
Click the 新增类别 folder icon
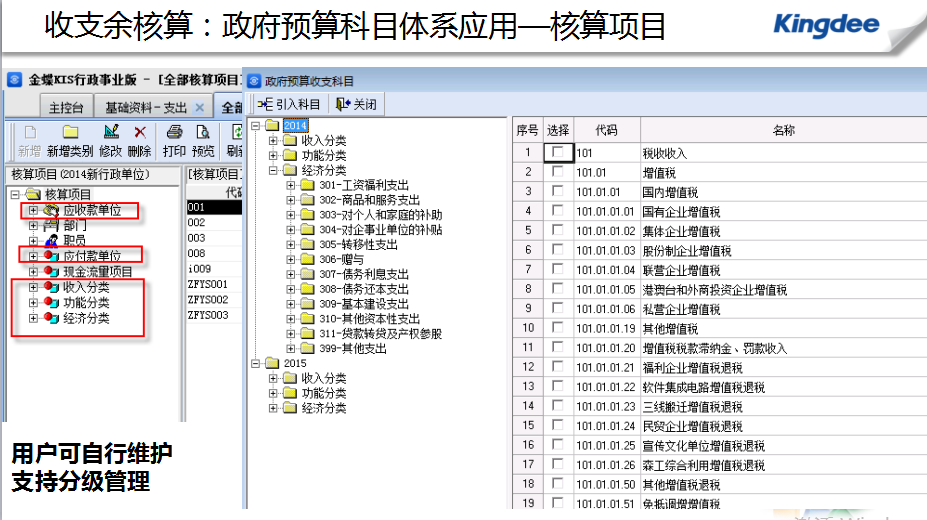tap(70, 132)
